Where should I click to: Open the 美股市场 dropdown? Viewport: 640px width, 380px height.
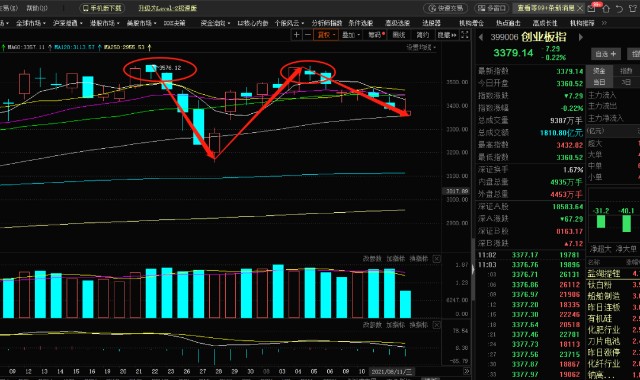coord(141,23)
